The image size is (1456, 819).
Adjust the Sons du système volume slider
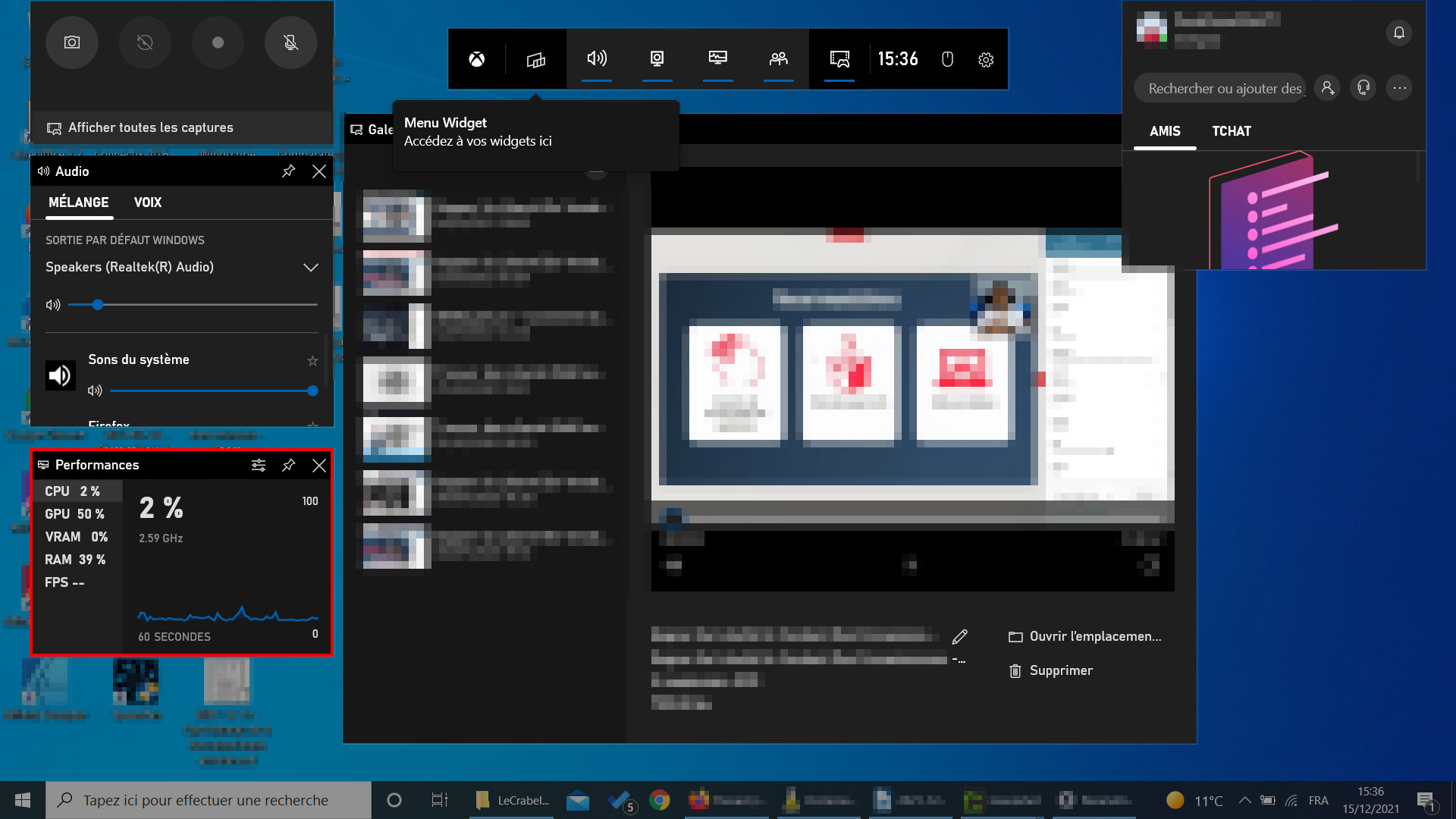[x=214, y=391]
